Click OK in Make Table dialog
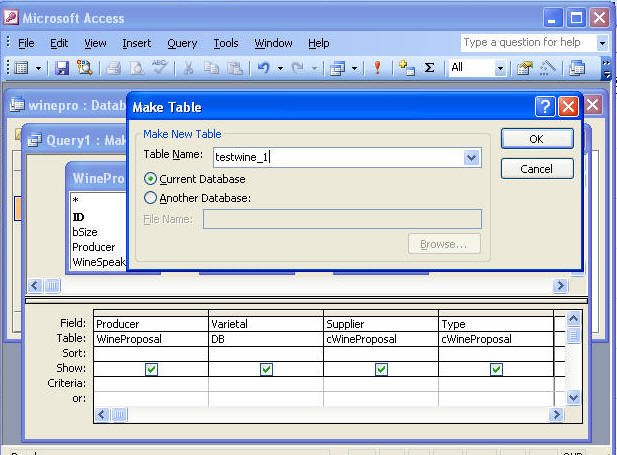This screenshot has width=617, height=455. (x=537, y=139)
